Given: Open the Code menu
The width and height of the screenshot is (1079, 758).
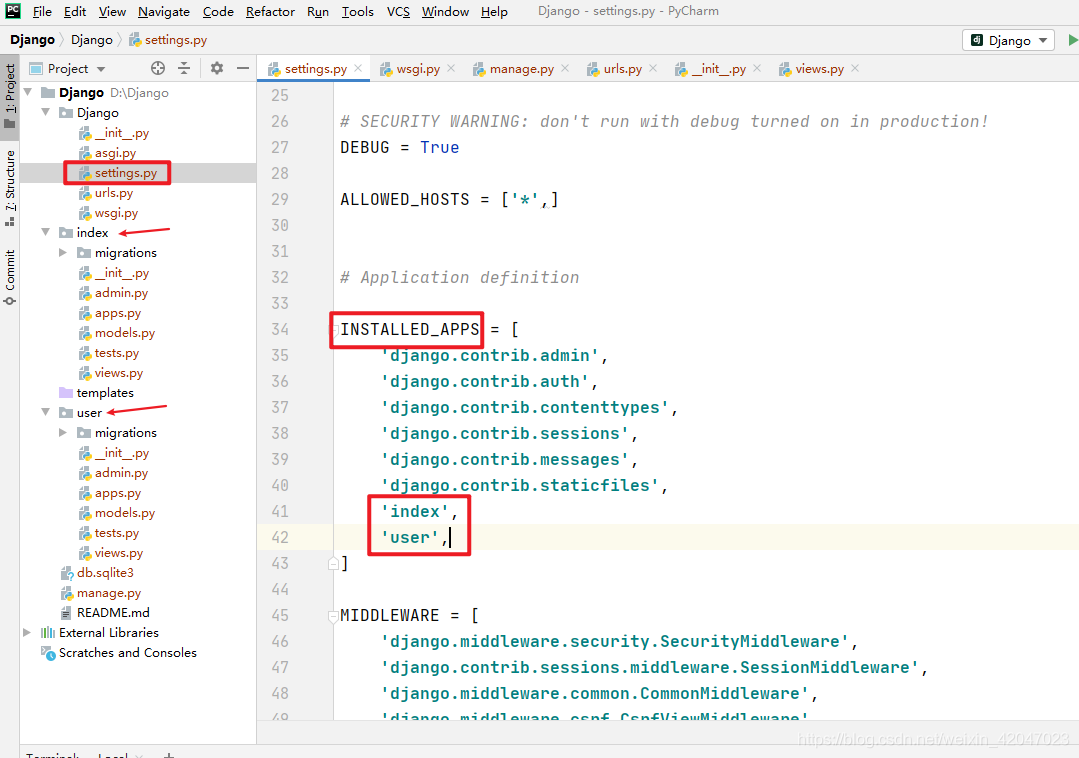Looking at the screenshot, I should [218, 12].
